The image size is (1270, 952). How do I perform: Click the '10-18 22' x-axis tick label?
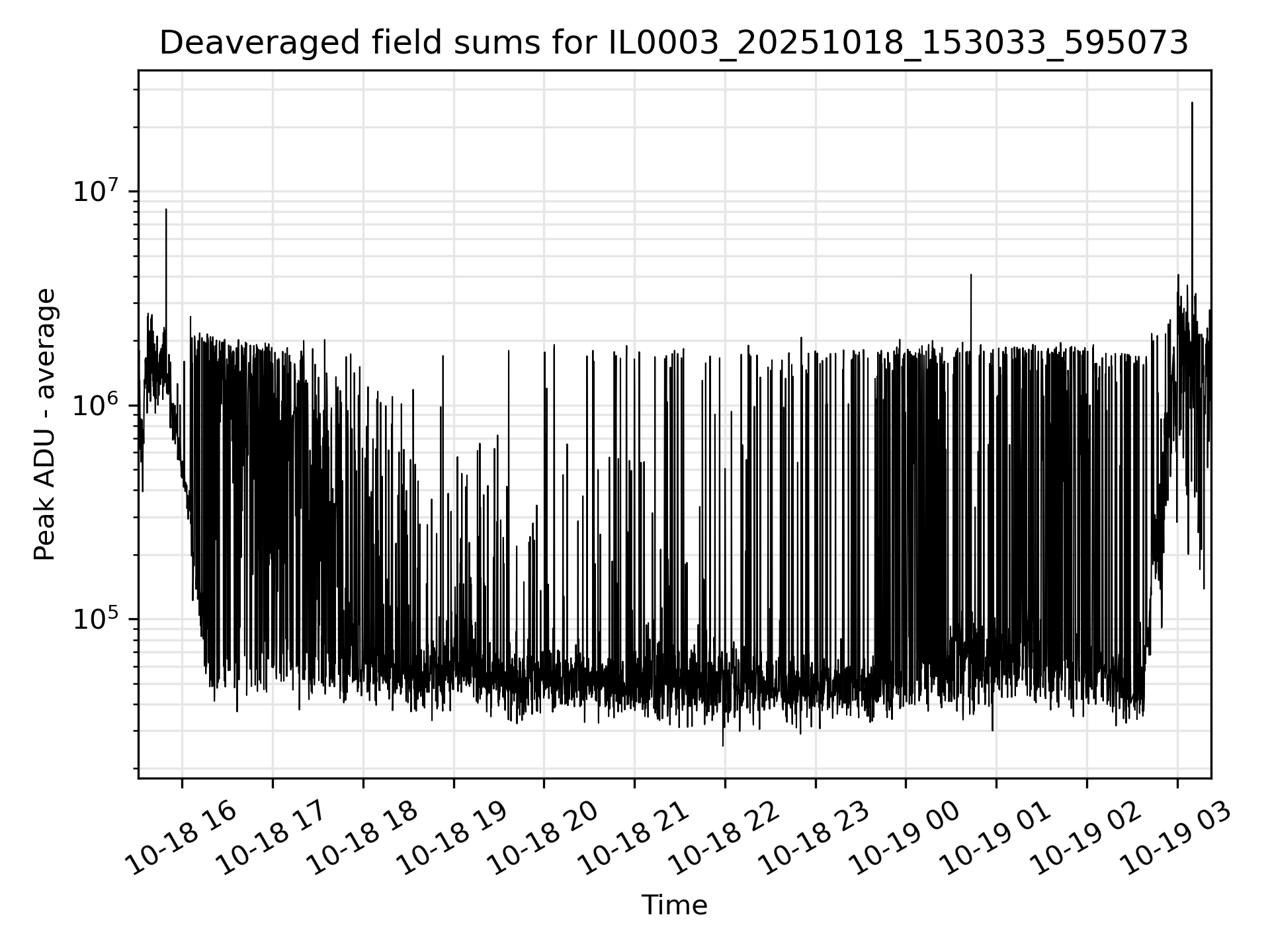pos(724,838)
